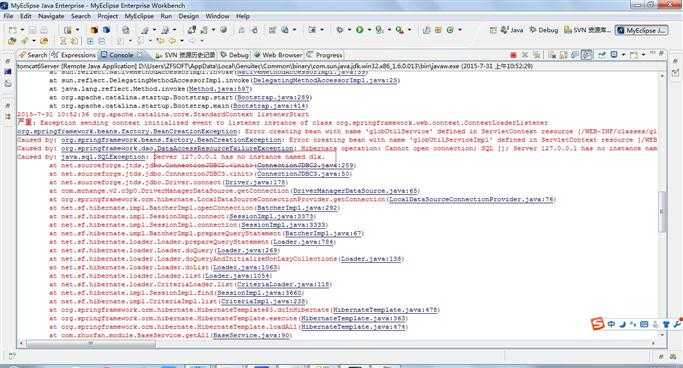Open the MyEclipse menu
683x368 pixels.
coord(139,16)
